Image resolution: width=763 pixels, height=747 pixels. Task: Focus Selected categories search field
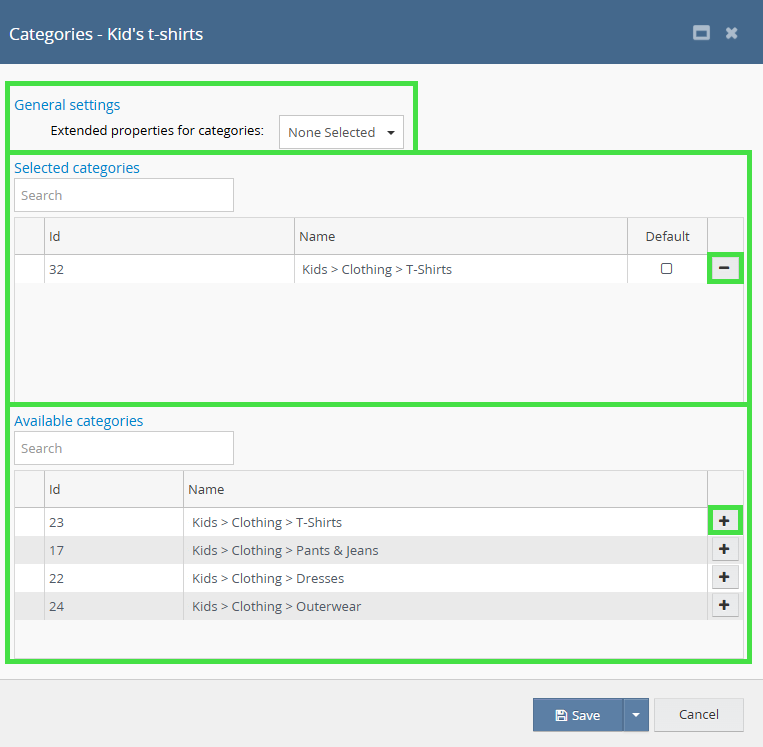pyautogui.click(x=124, y=195)
